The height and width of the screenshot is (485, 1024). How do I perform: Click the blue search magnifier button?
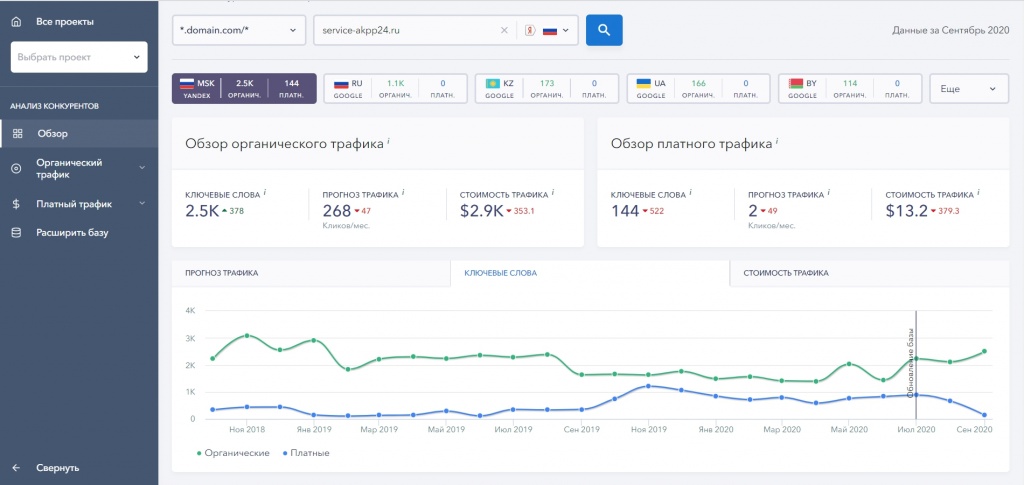[604, 30]
